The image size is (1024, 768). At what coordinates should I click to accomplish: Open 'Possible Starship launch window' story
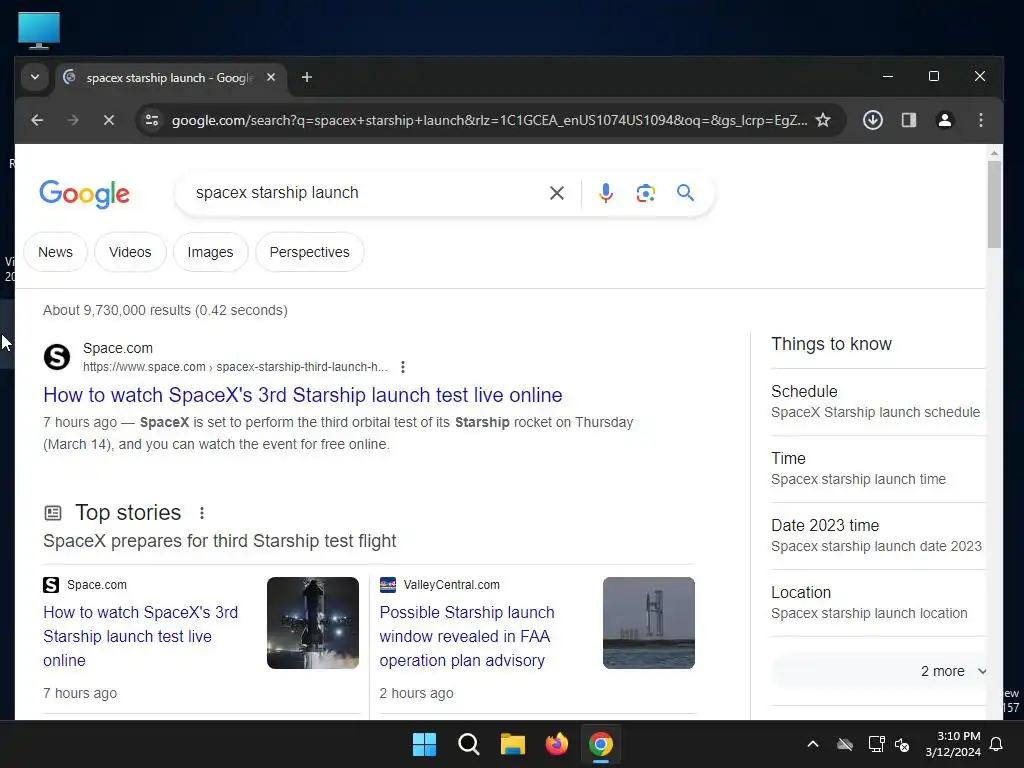pos(467,636)
